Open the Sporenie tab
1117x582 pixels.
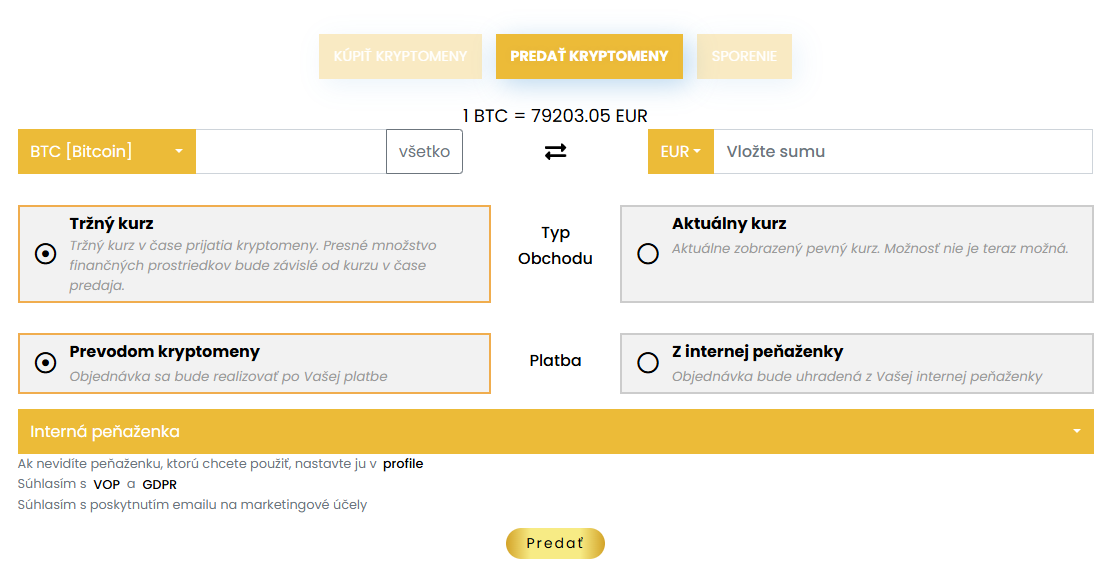tap(744, 56)
